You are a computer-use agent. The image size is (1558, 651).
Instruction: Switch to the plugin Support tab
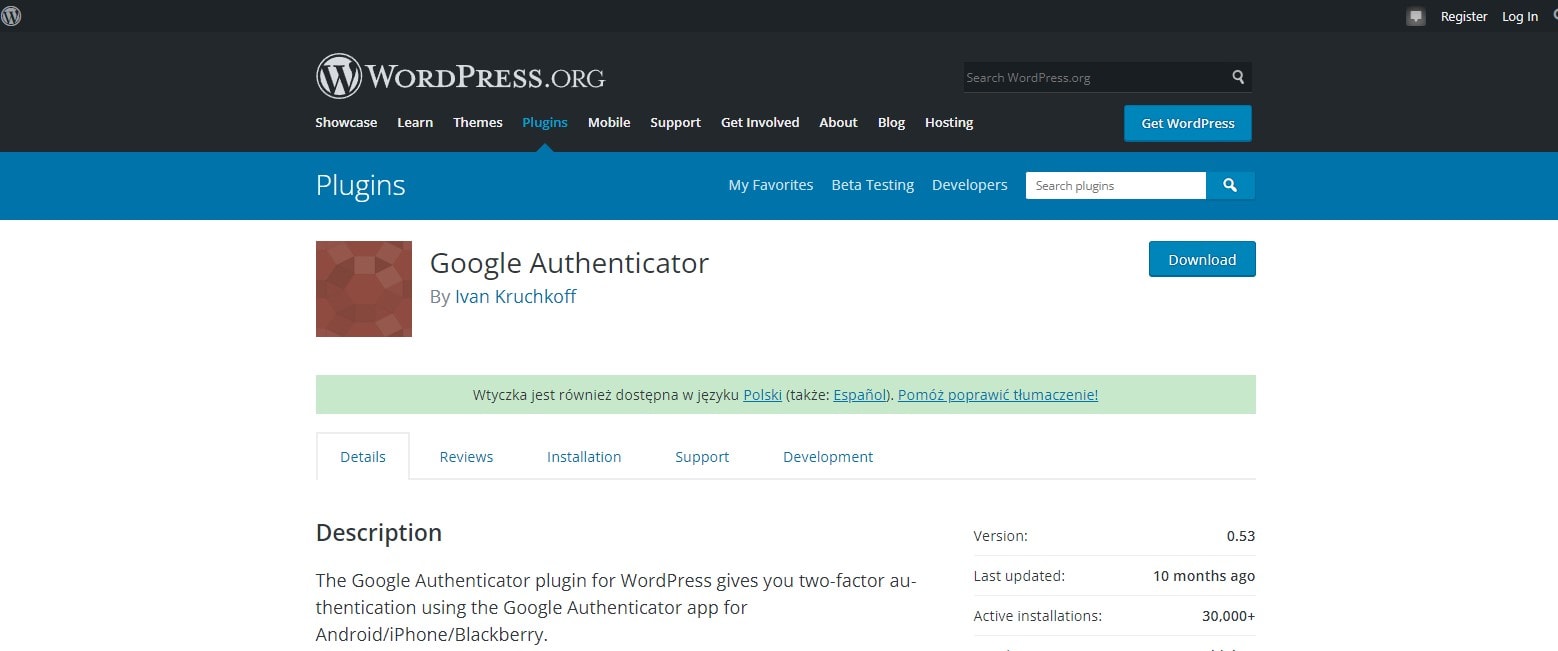point(702,457)
